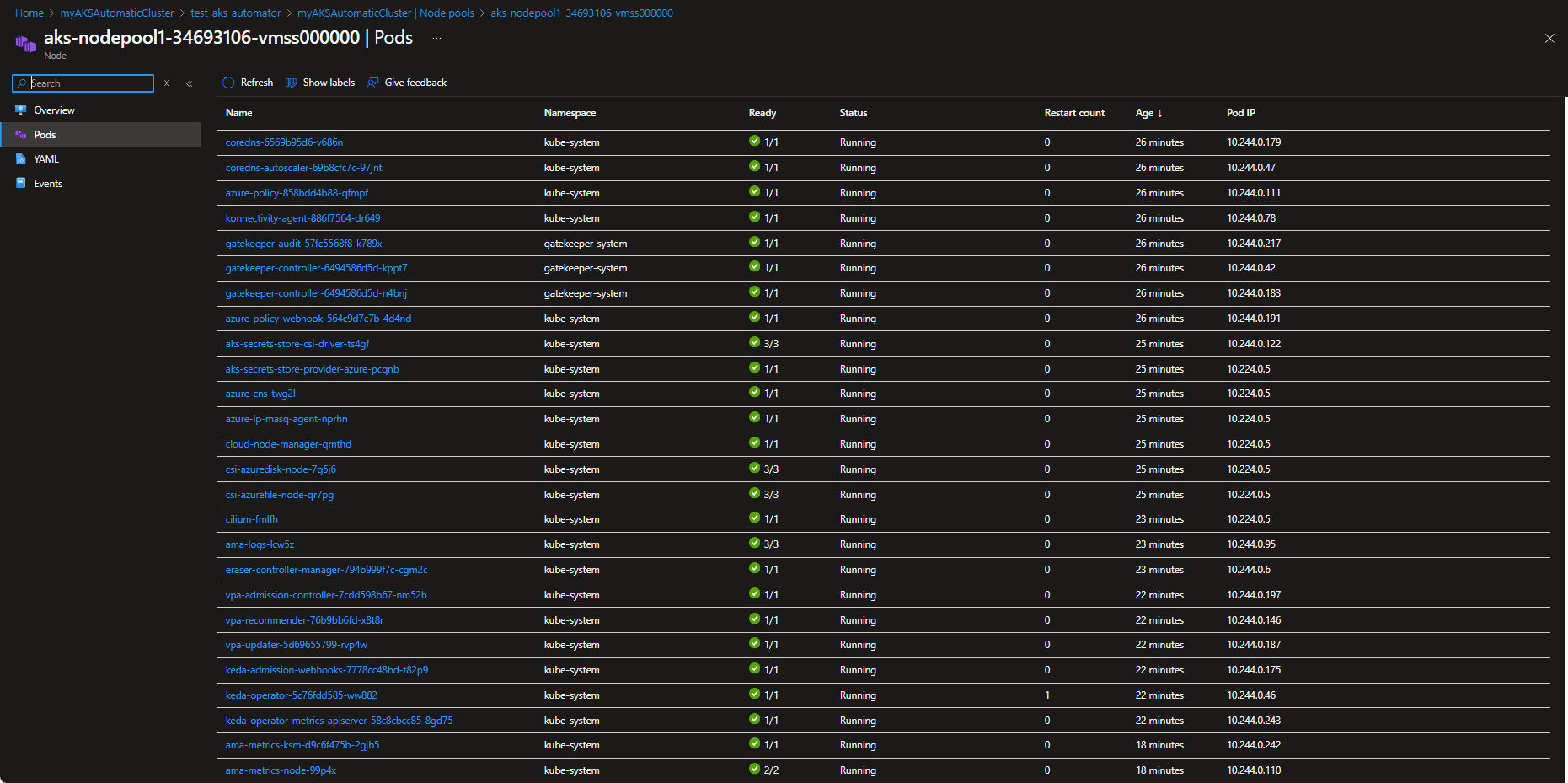The width and height of the screenshot is (1568, 783).
Task: Open pod keda-admission-webhooks-7778cc48bd-t82p9
Action: 327,670
